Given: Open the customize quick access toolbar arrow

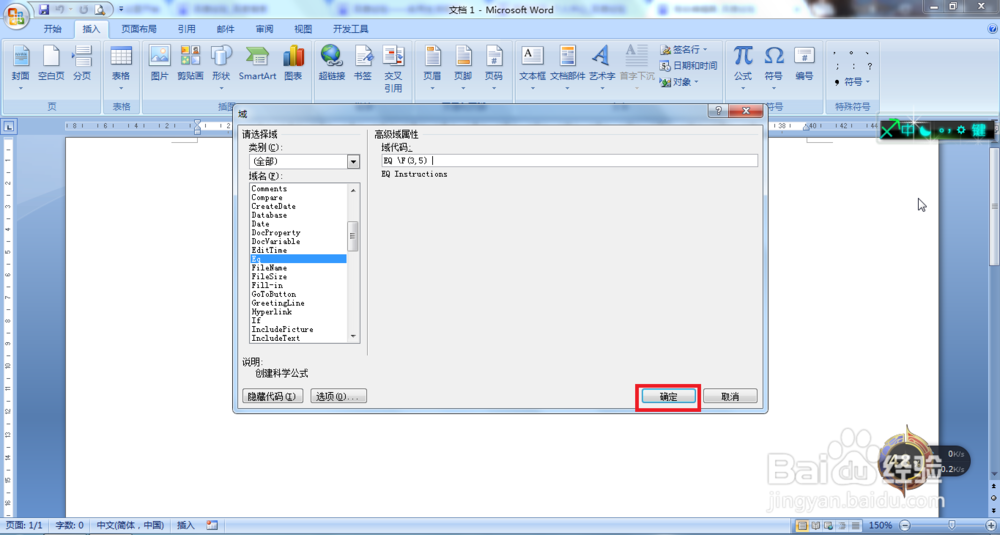Looking at the screenshot, I should coord(121,10).
